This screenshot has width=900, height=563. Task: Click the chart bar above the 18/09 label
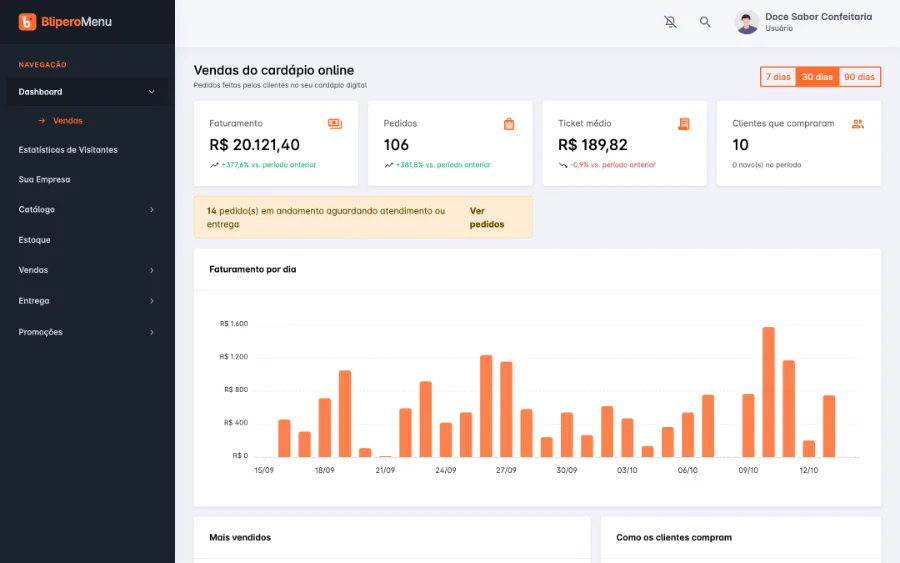click(324, 428)
